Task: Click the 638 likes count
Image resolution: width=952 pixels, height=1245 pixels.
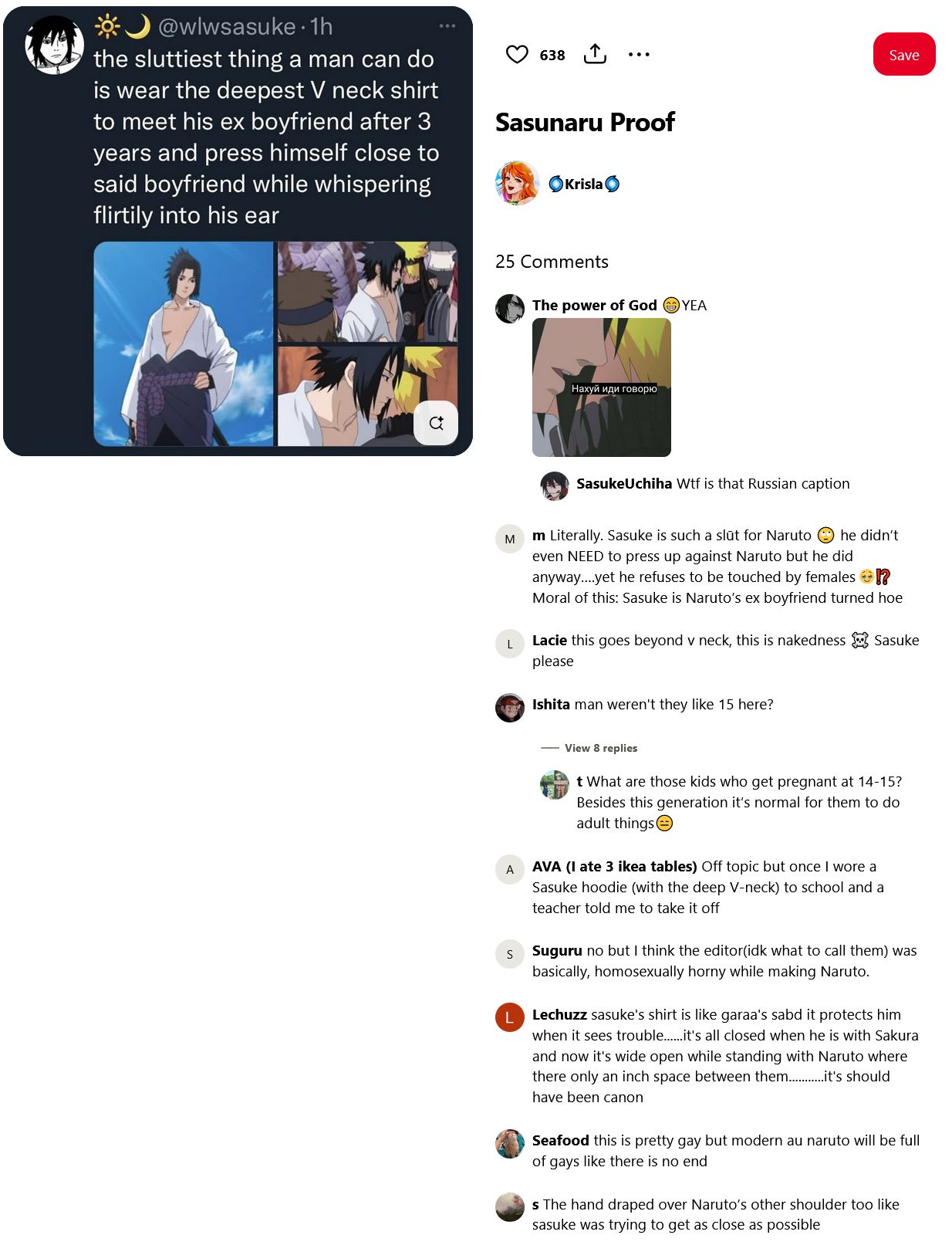Action: [552, 55]
